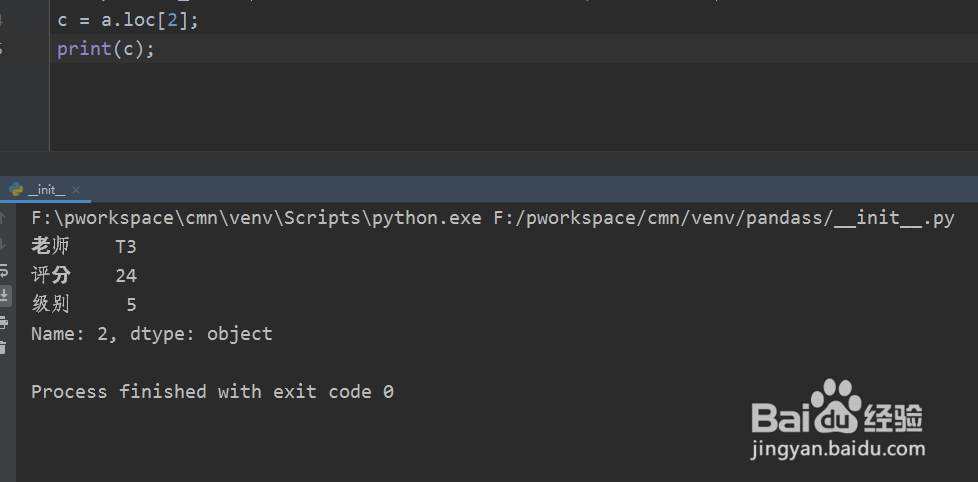Clear console with the trash icon
This screenshot has width=978, height=482.
[4, 347]
